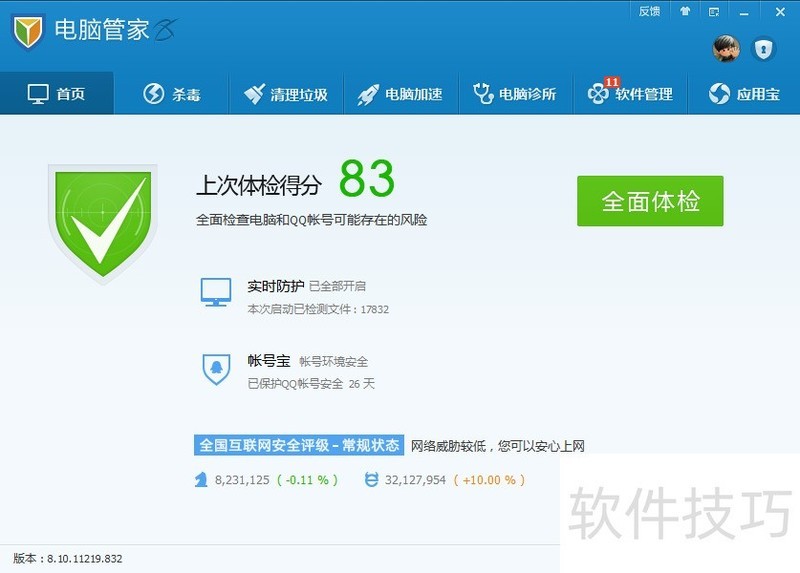
Task: Click the 实时防护 monitor icon
Action: tap(216, 292)
